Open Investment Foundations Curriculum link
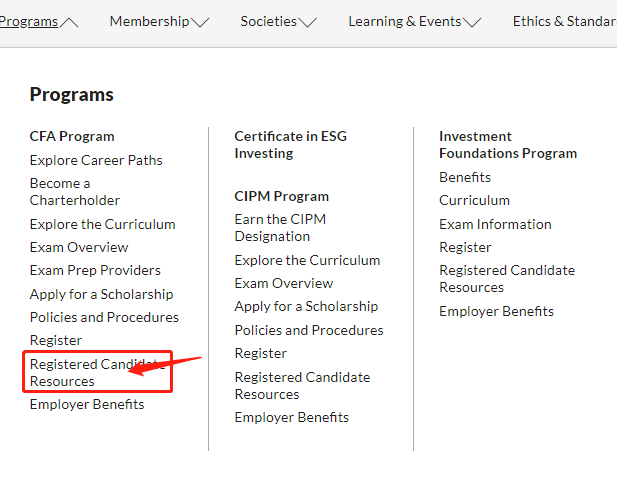Image resolution: width=617 pixels, height=478 pixels. tap(474, 200)
